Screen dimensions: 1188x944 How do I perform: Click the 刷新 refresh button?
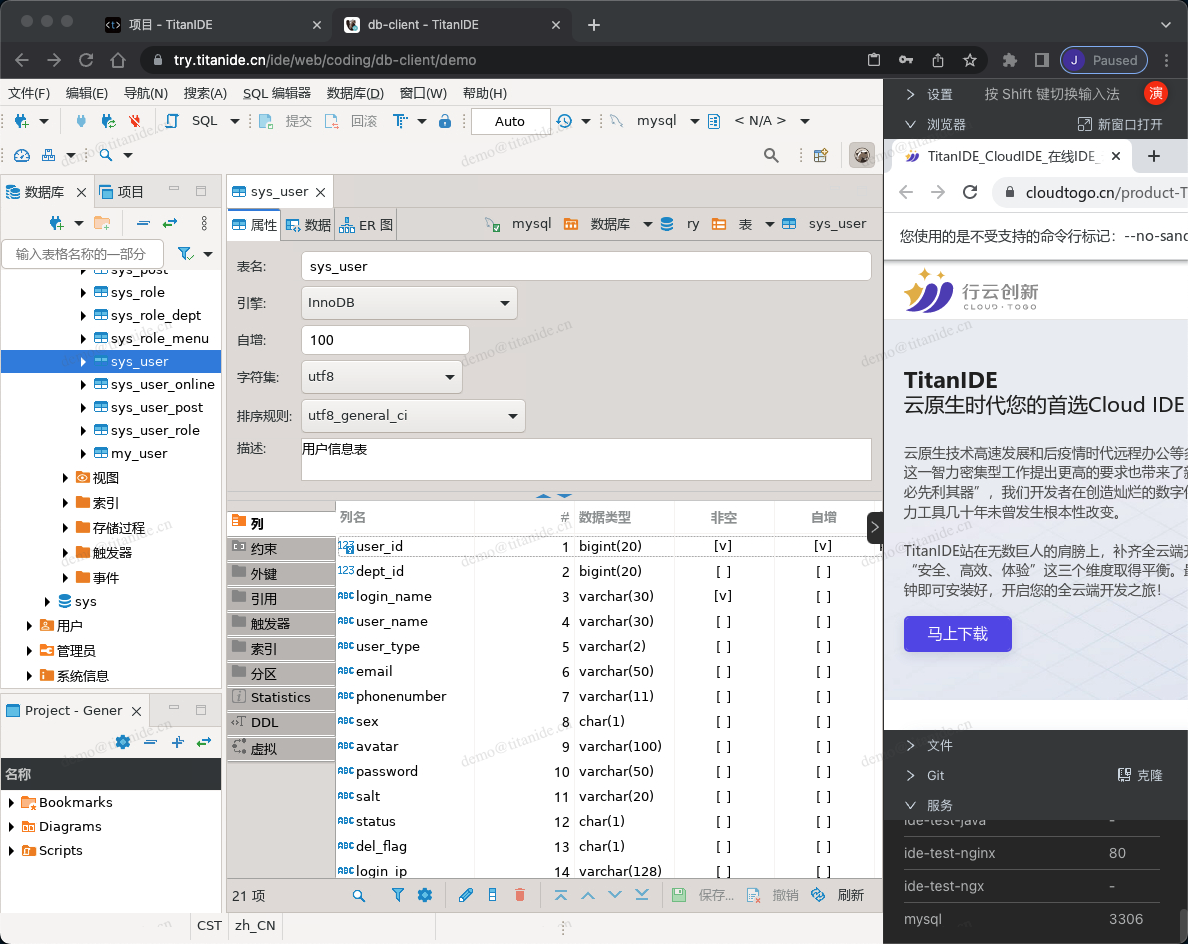pos(839,895)
